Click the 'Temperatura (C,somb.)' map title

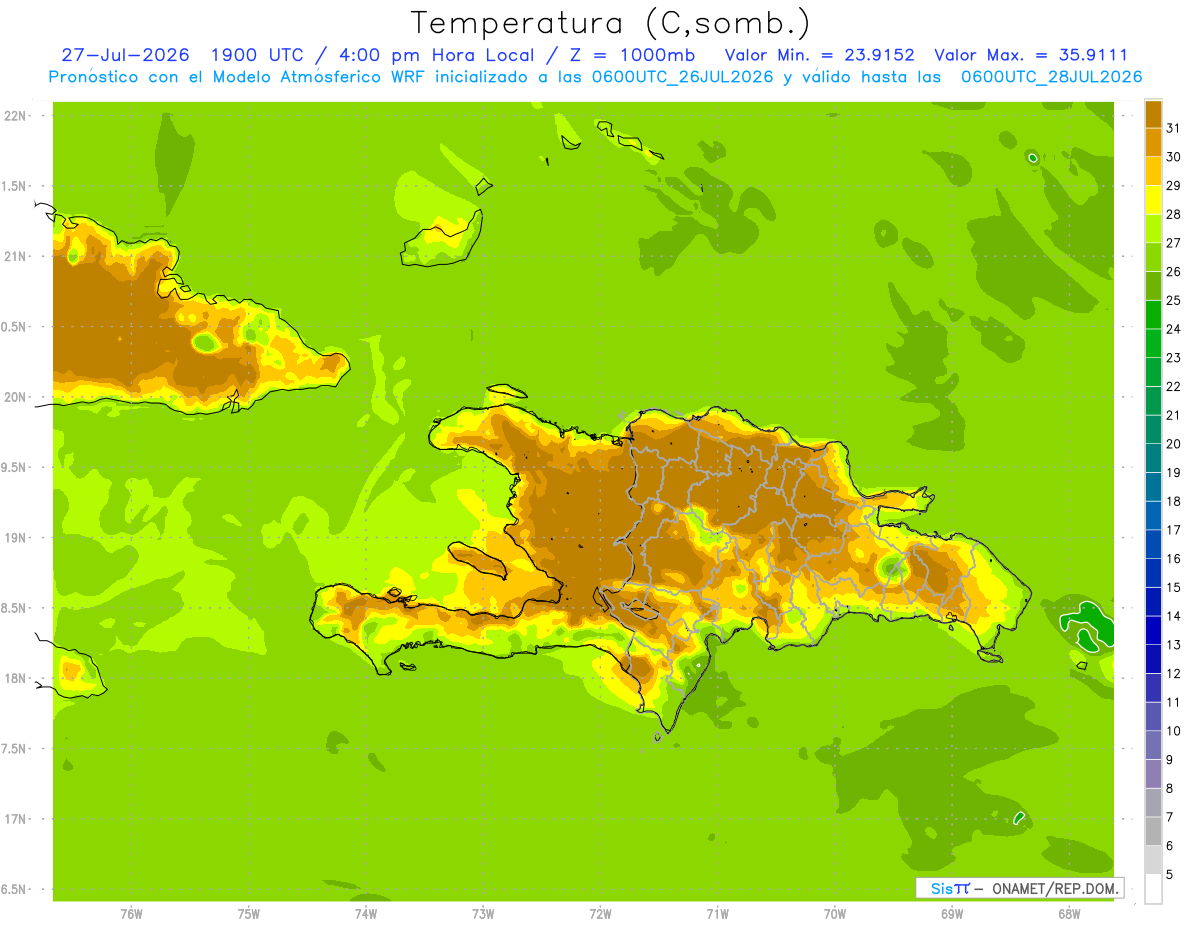point(610,23)
